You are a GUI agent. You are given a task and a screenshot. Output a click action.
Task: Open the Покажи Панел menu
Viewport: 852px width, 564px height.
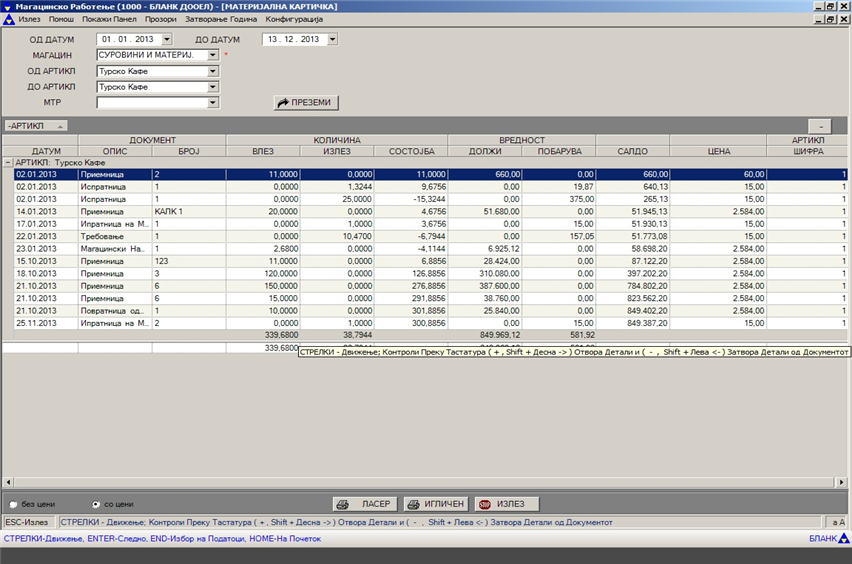pyautogui.click(x=110, y=19)
